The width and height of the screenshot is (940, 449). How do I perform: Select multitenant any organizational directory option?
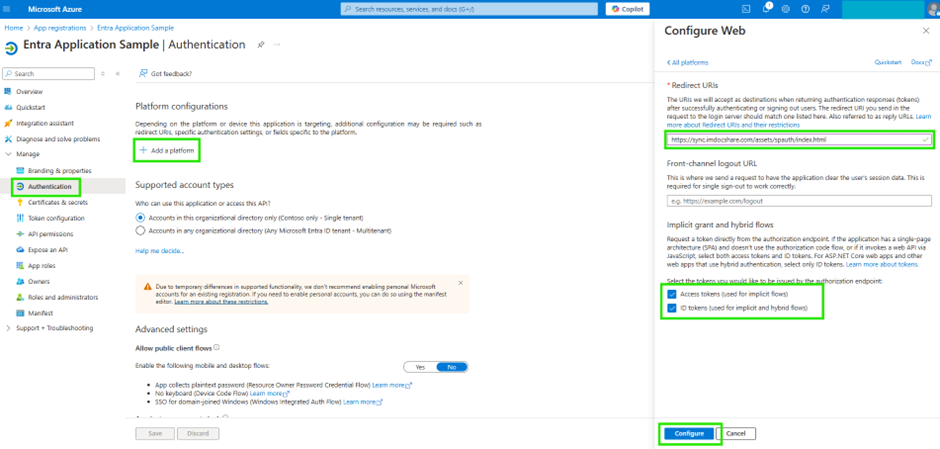coord(140,230)
